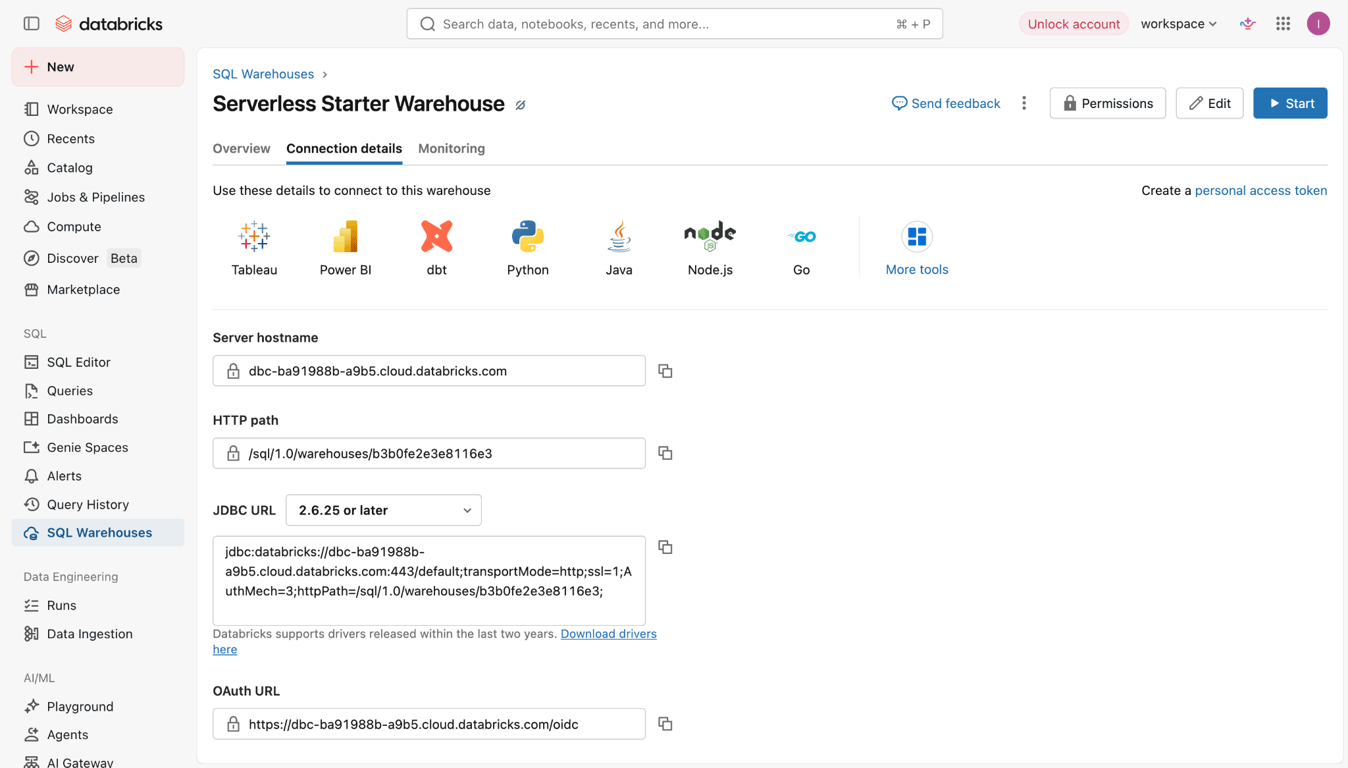
Task: Start the warehouse
Action: pyautogui.click(x=1290, y=103)
